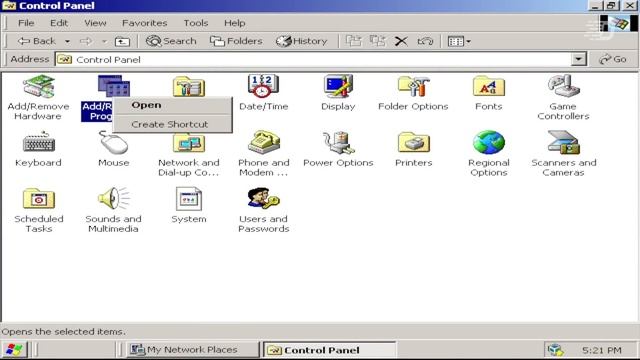Open the Views dropdown button
Viewport: 640px width, 360px height.
pyautogui.click(x=459, y=41)
